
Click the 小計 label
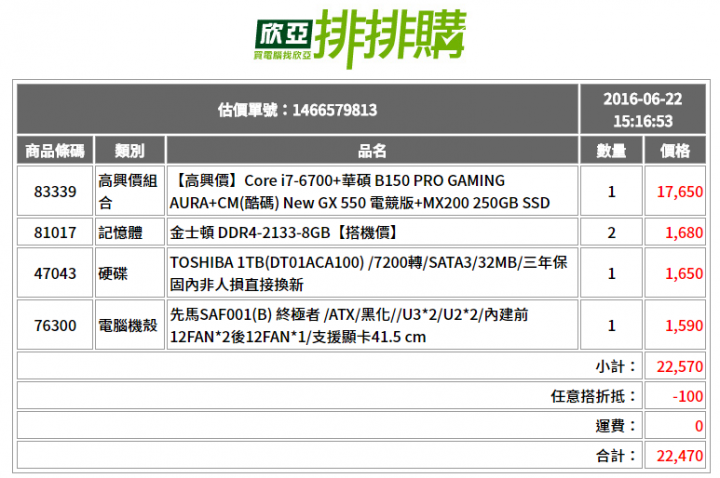pos(616,366)
